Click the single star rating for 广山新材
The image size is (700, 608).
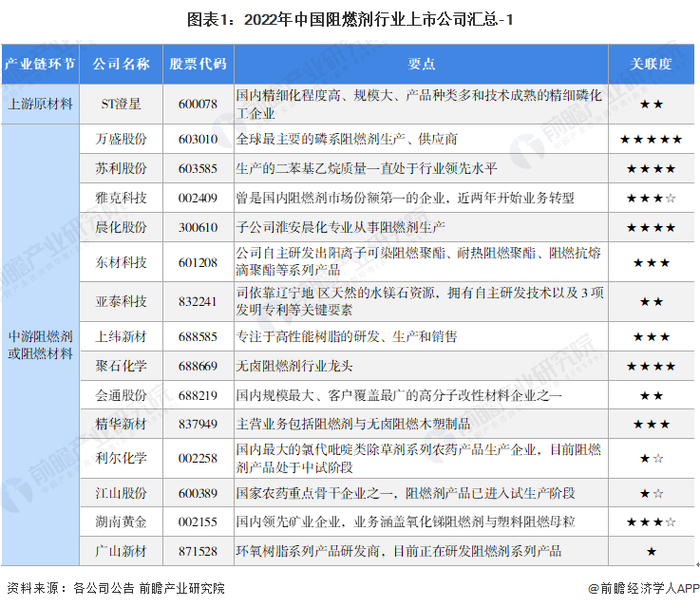pos(651,551)
